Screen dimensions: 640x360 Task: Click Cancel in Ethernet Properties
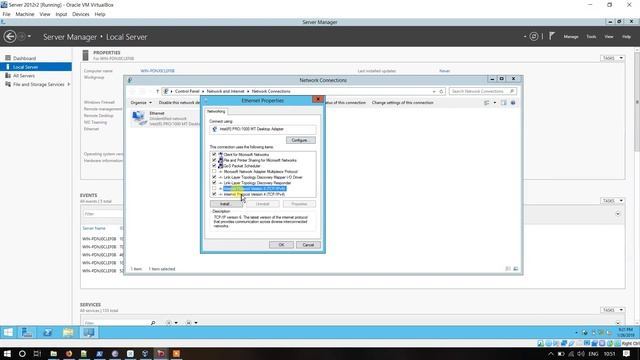tap(308, 245)
